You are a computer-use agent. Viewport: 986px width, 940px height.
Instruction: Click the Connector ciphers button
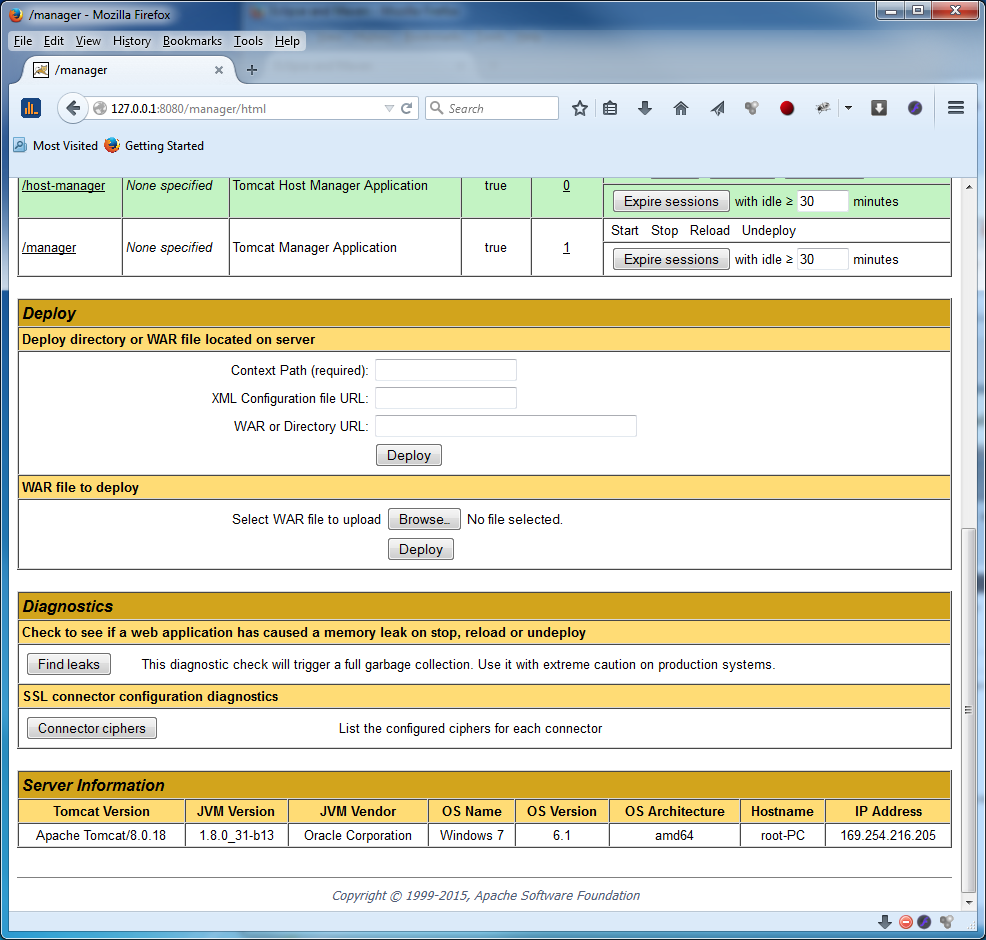pyautogui.click(x=92, y=728)
